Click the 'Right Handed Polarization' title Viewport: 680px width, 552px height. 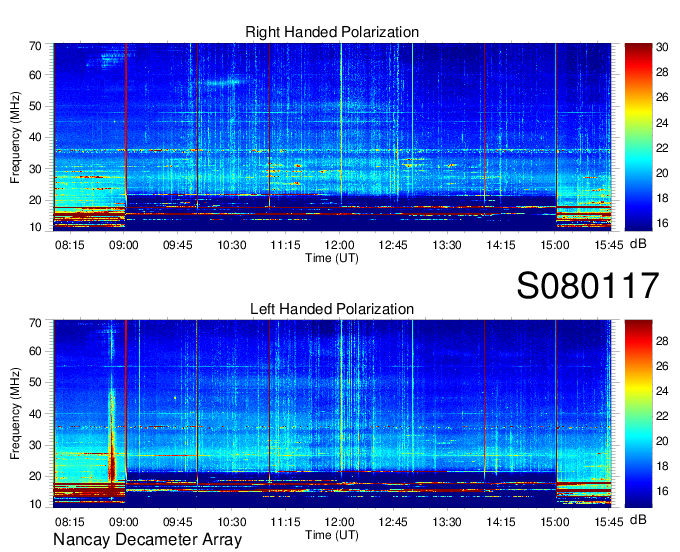(x=332, y=32)
